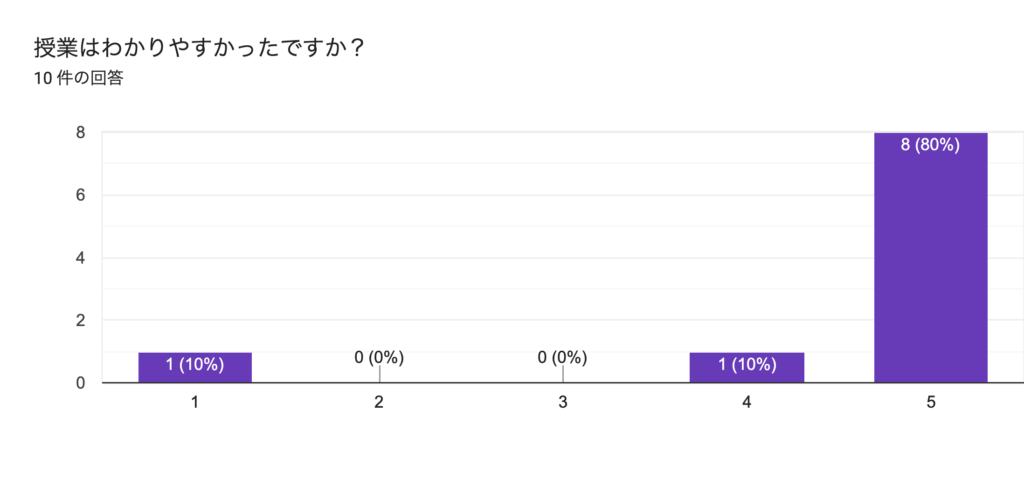
Task: Click the '1 (10%)' label above rating 1
Action: click(x=195, y=365)
